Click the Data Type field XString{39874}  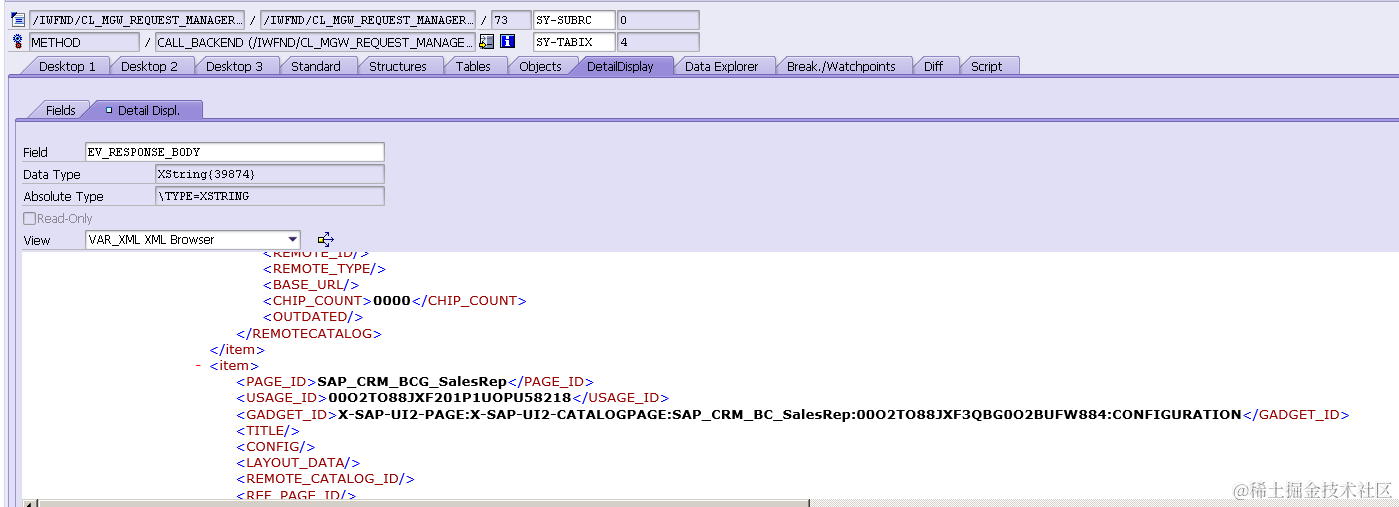[270, 174]
